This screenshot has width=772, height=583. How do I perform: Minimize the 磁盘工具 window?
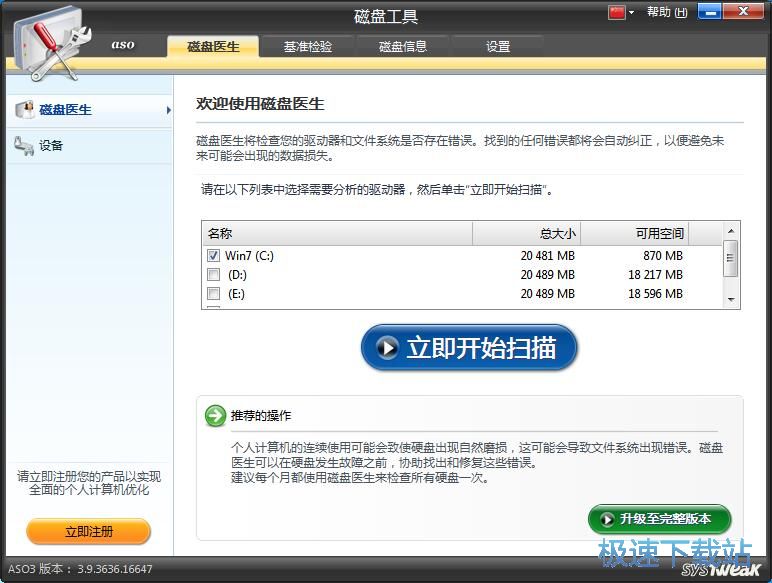tap(709, 12)
